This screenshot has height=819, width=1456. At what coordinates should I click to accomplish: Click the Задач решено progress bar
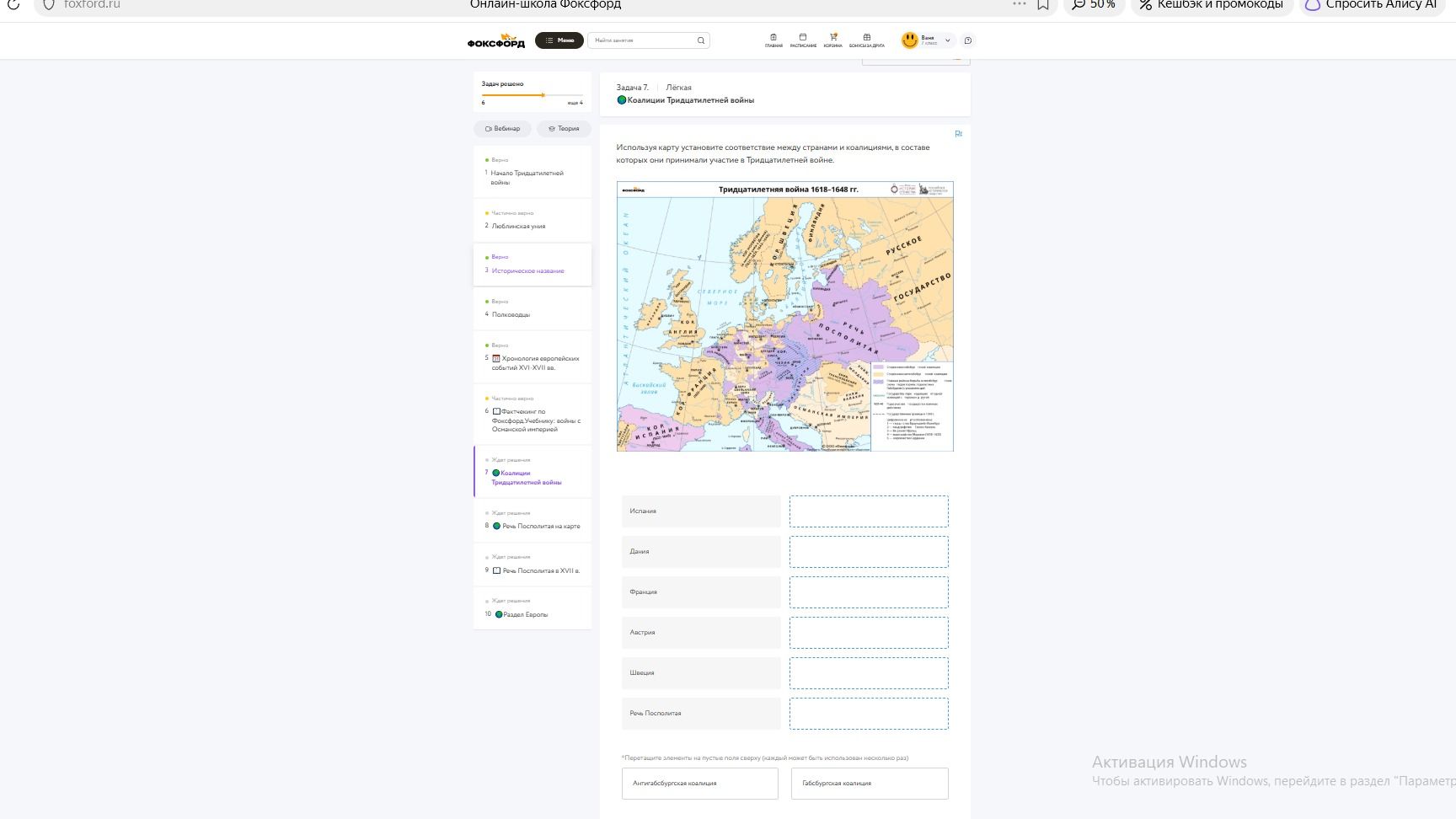click(533, 95)
